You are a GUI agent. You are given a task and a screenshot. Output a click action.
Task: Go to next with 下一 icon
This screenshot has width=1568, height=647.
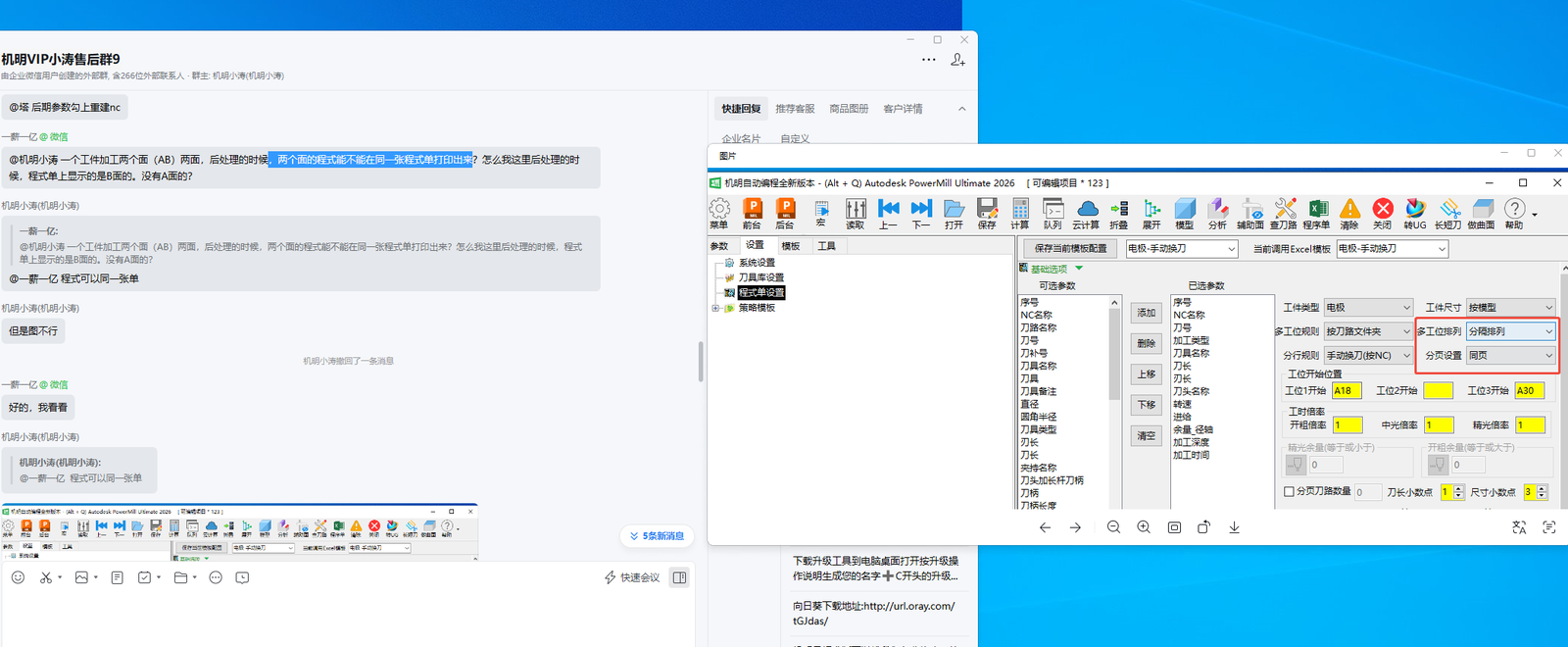click(x=921, y=213)
